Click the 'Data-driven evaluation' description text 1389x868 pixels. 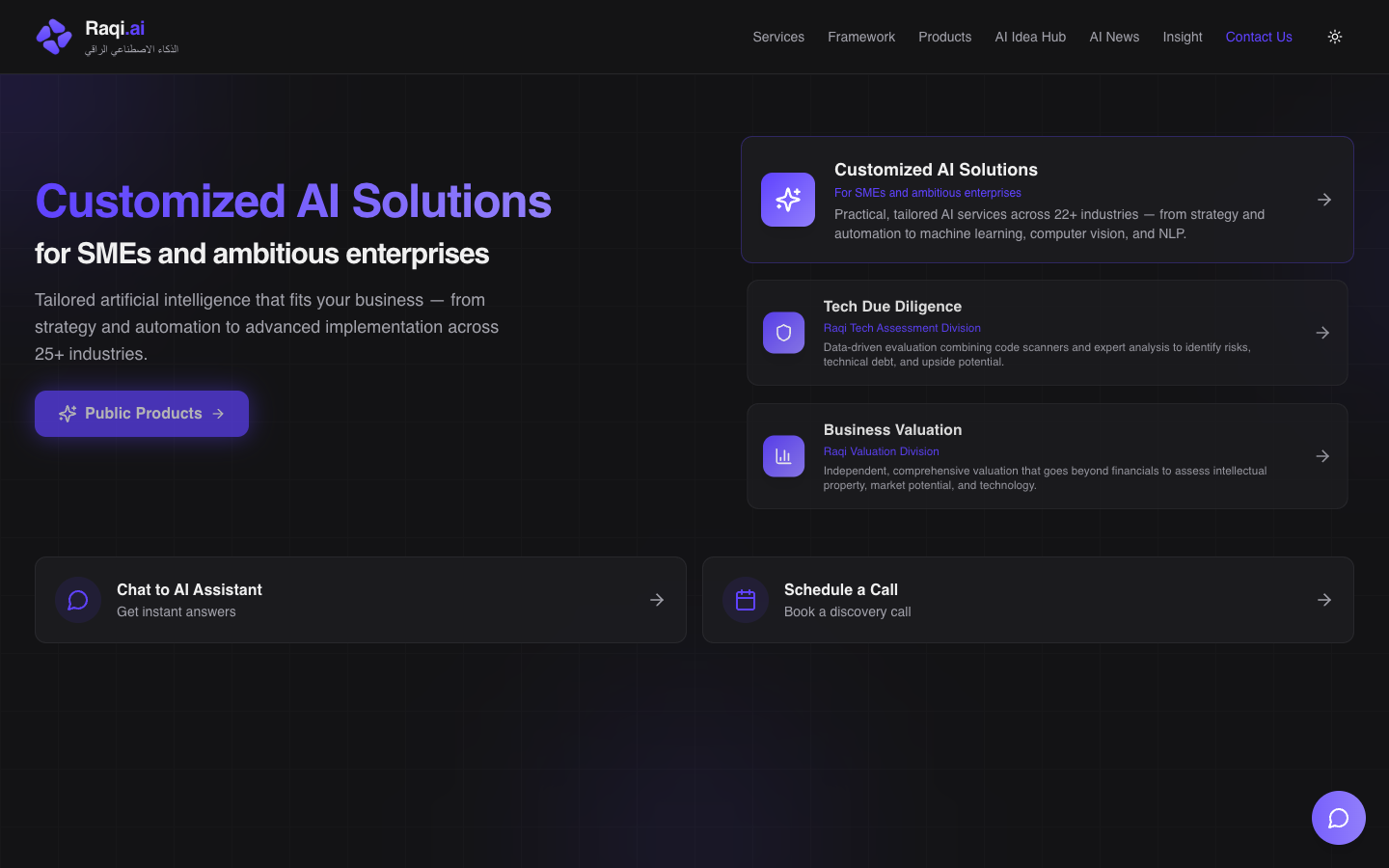pos(1037,354)
